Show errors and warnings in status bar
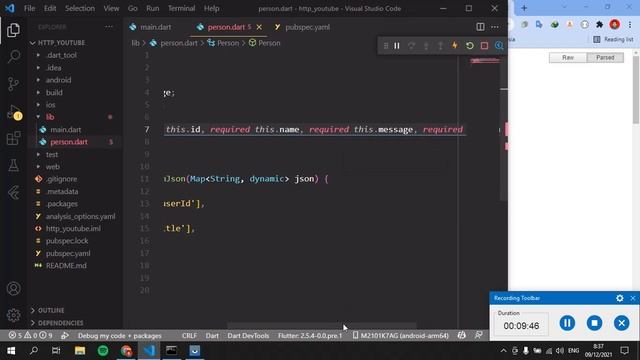Image resolution: width=640 pixels, height=360 pixels. click(x=30, y=336)
